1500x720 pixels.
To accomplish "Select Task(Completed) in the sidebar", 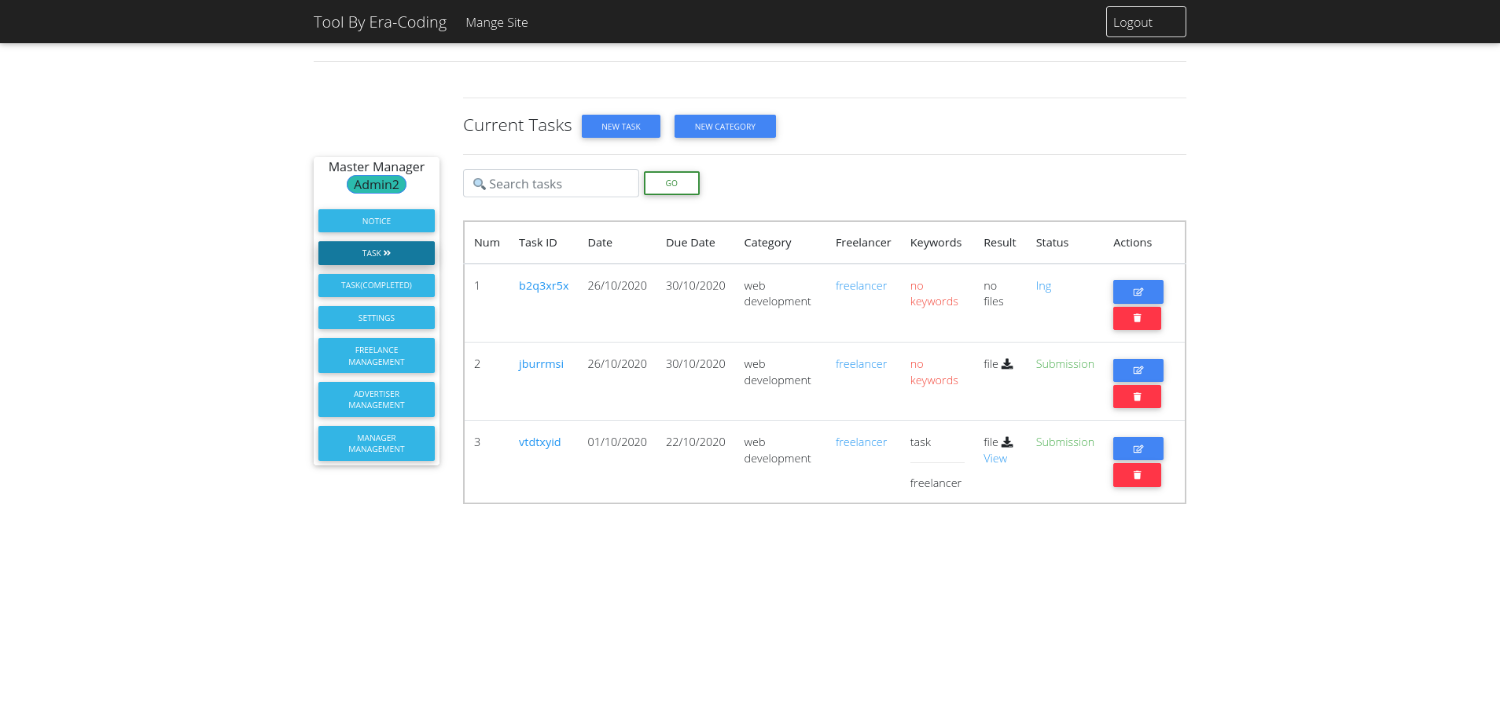I will click(x=376, y=285).
